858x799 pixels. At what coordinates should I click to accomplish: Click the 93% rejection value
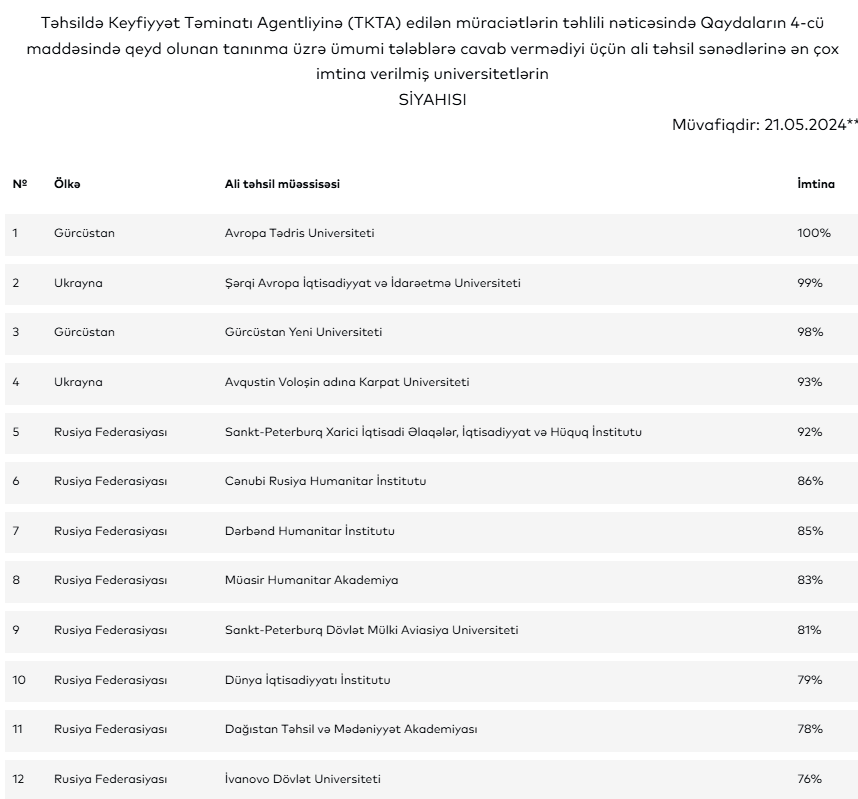810,382
